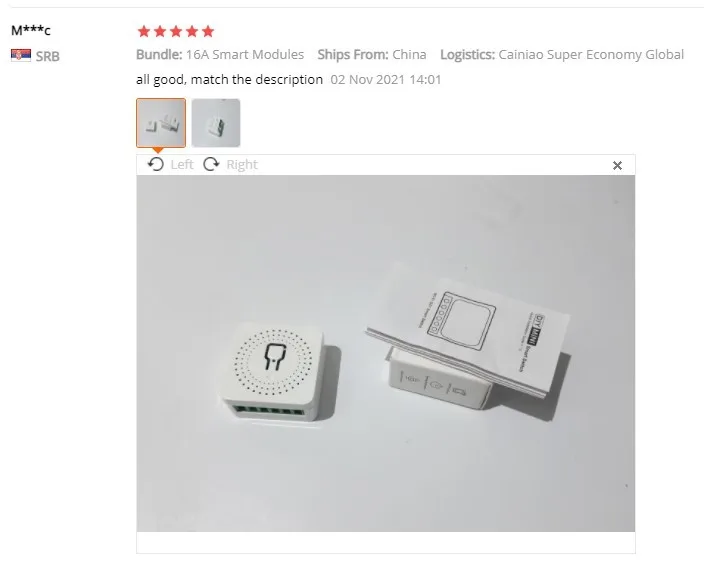Select "Cainiao Super Economy Global" logistics text
704x564 pixels.
pos(591,54)
